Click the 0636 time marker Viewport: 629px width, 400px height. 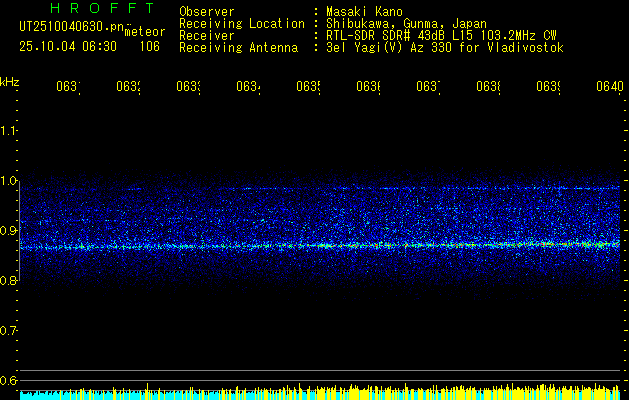click(x=368, y=87)
